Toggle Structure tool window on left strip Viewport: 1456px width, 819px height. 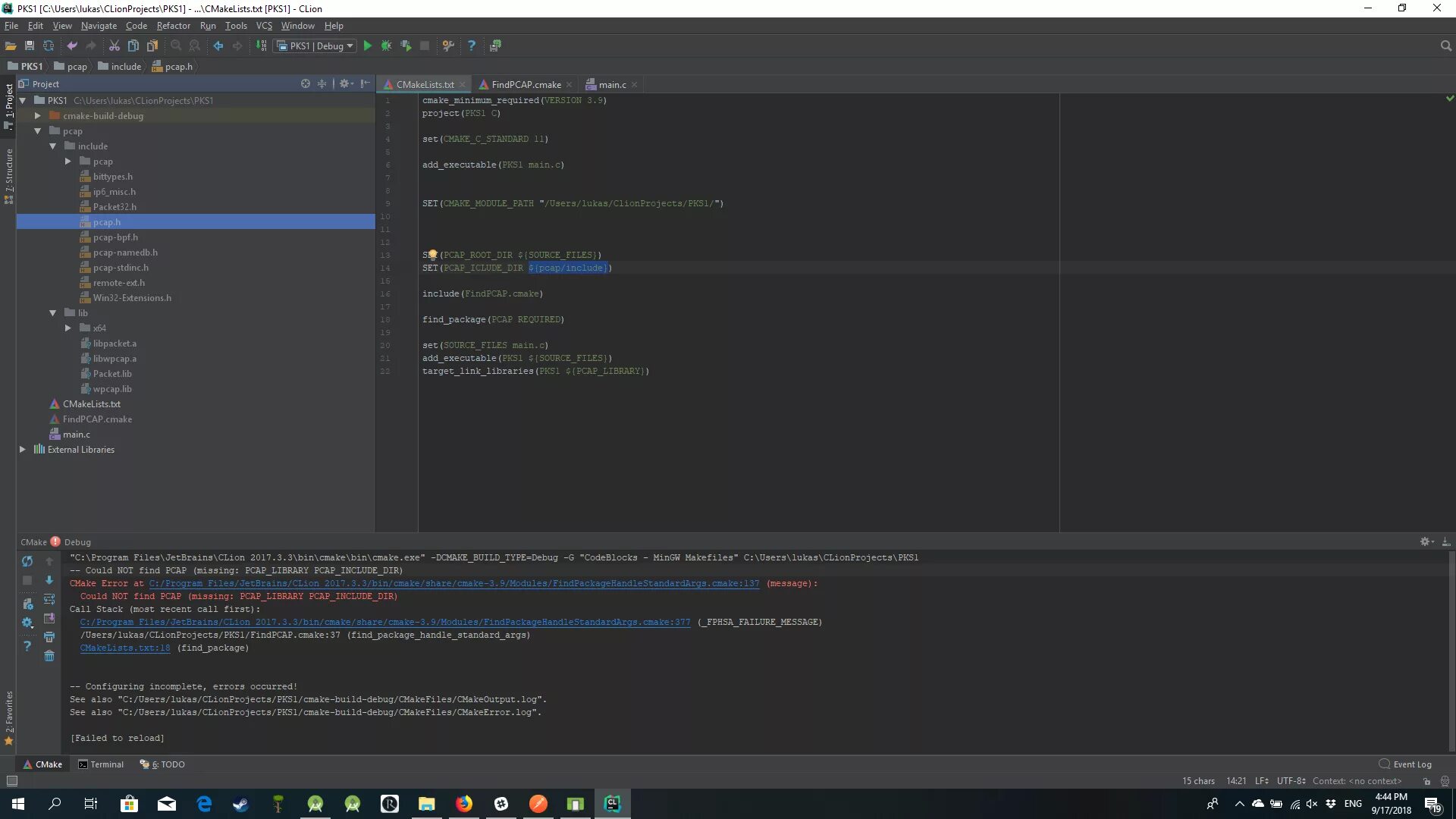9,171
